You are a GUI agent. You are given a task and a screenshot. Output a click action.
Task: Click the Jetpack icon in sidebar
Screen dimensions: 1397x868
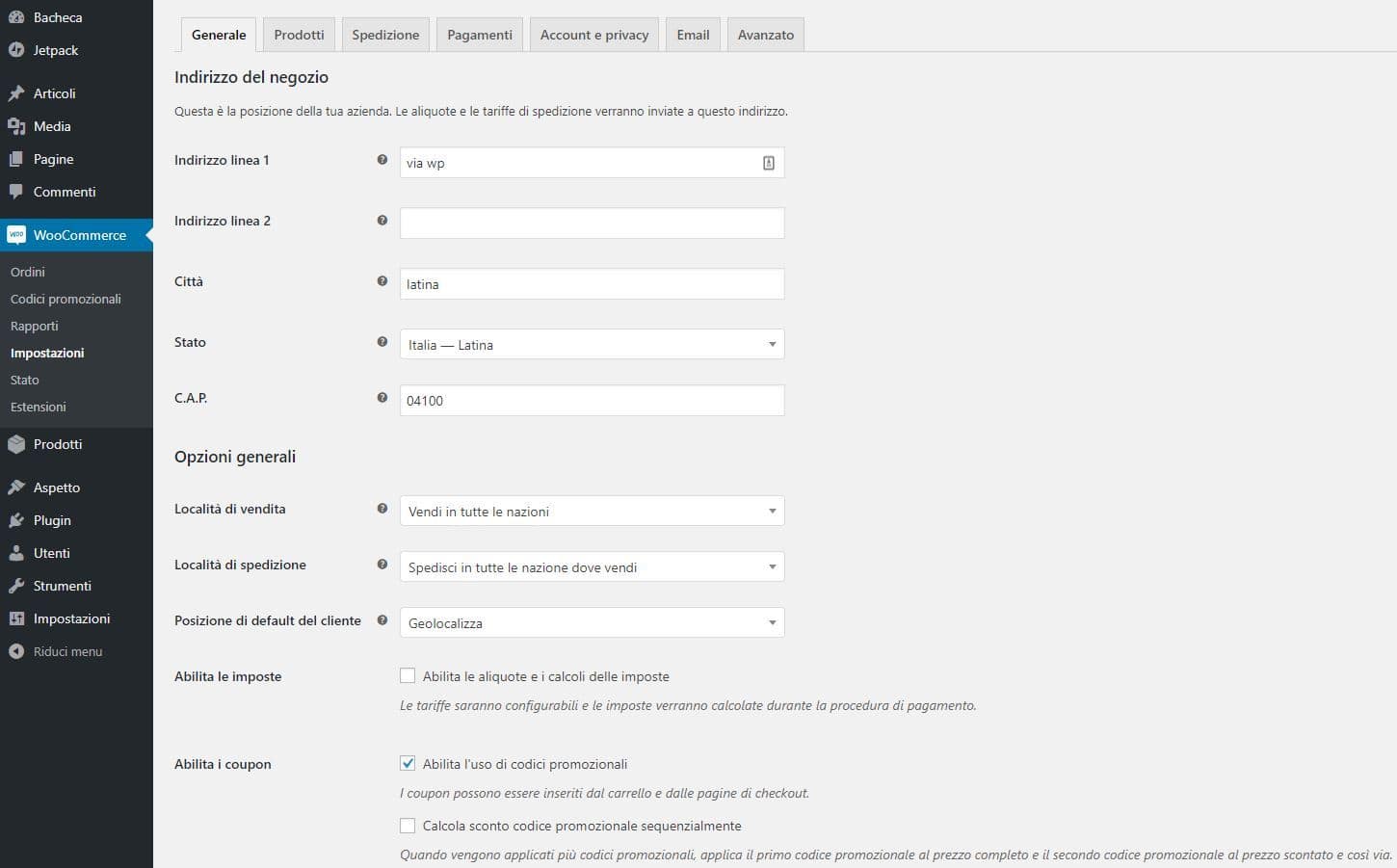16,50
